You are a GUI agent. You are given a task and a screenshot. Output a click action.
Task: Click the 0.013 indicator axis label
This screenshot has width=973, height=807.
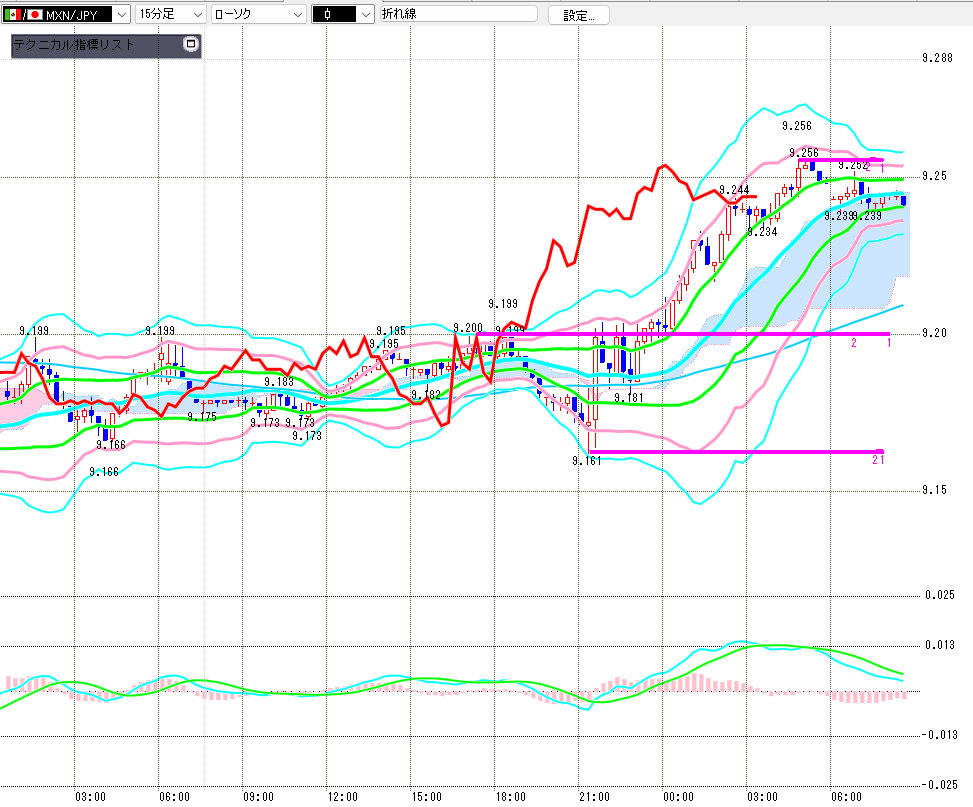click(x=939, y=645)
